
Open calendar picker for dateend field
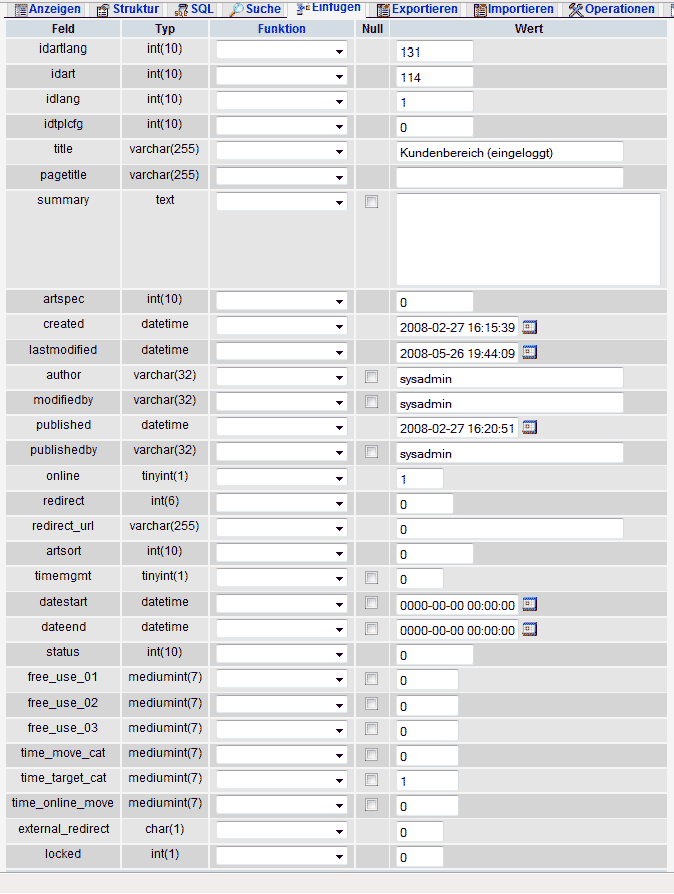click(530, 629)
